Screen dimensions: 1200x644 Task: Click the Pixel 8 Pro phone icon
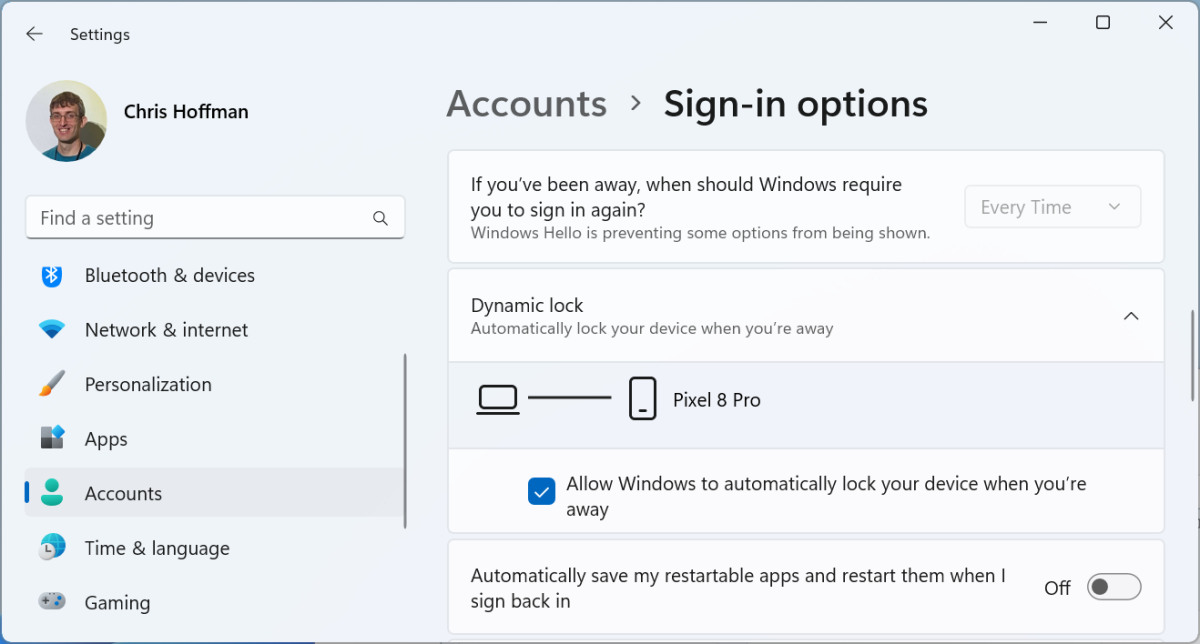tap(643, 399)
